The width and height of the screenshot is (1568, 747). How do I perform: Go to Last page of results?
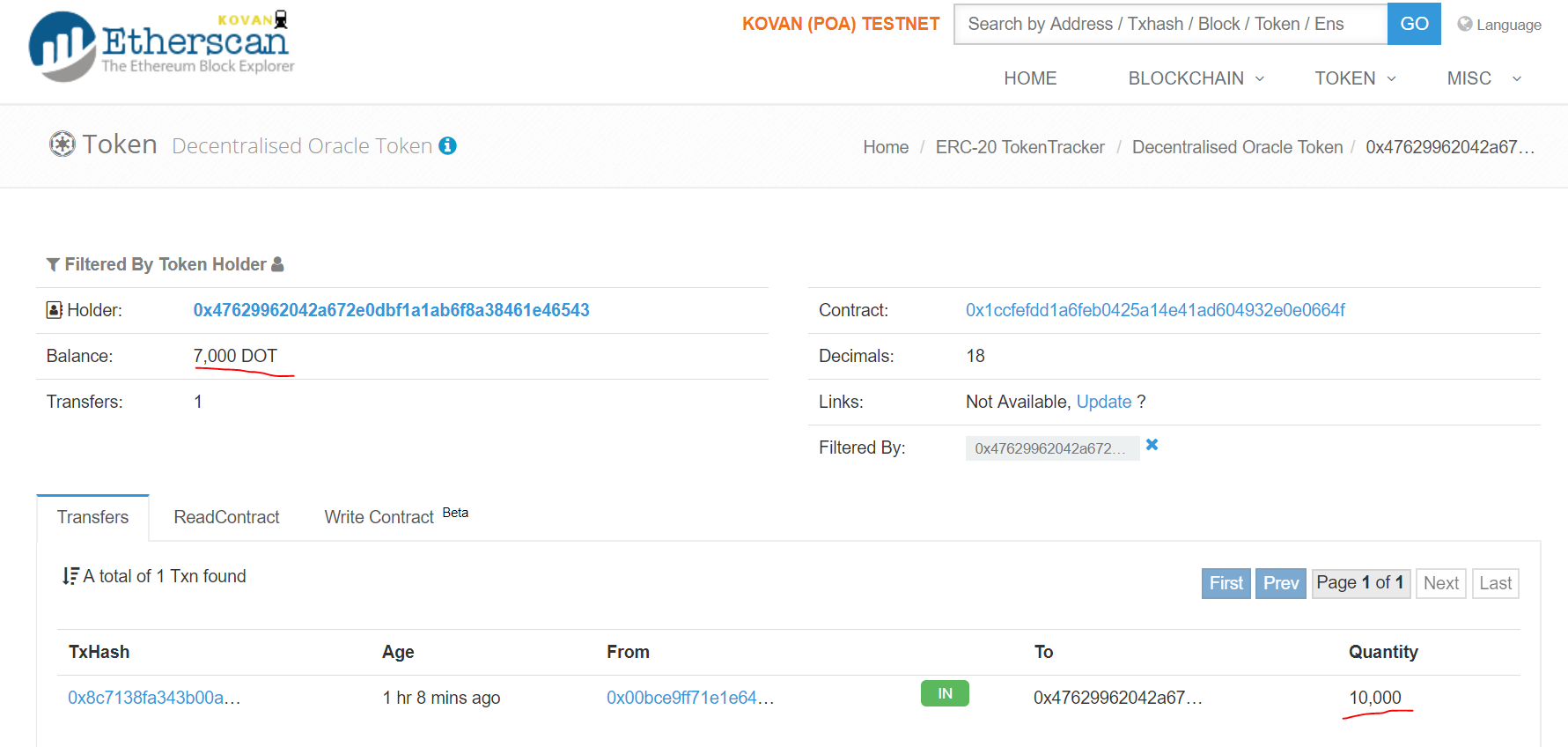pyautogui.click(x=1495, y=583)
